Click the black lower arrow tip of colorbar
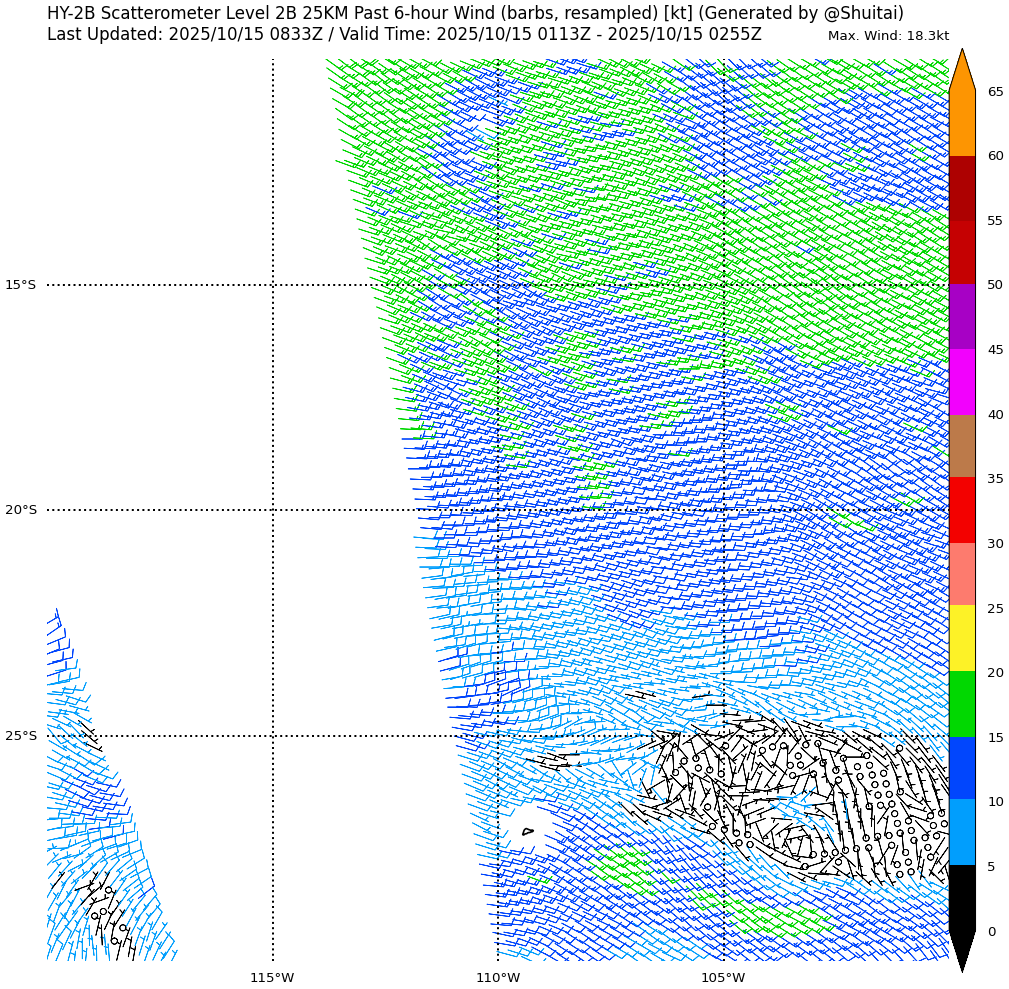The image size is (1009, 989). point(961,950)
